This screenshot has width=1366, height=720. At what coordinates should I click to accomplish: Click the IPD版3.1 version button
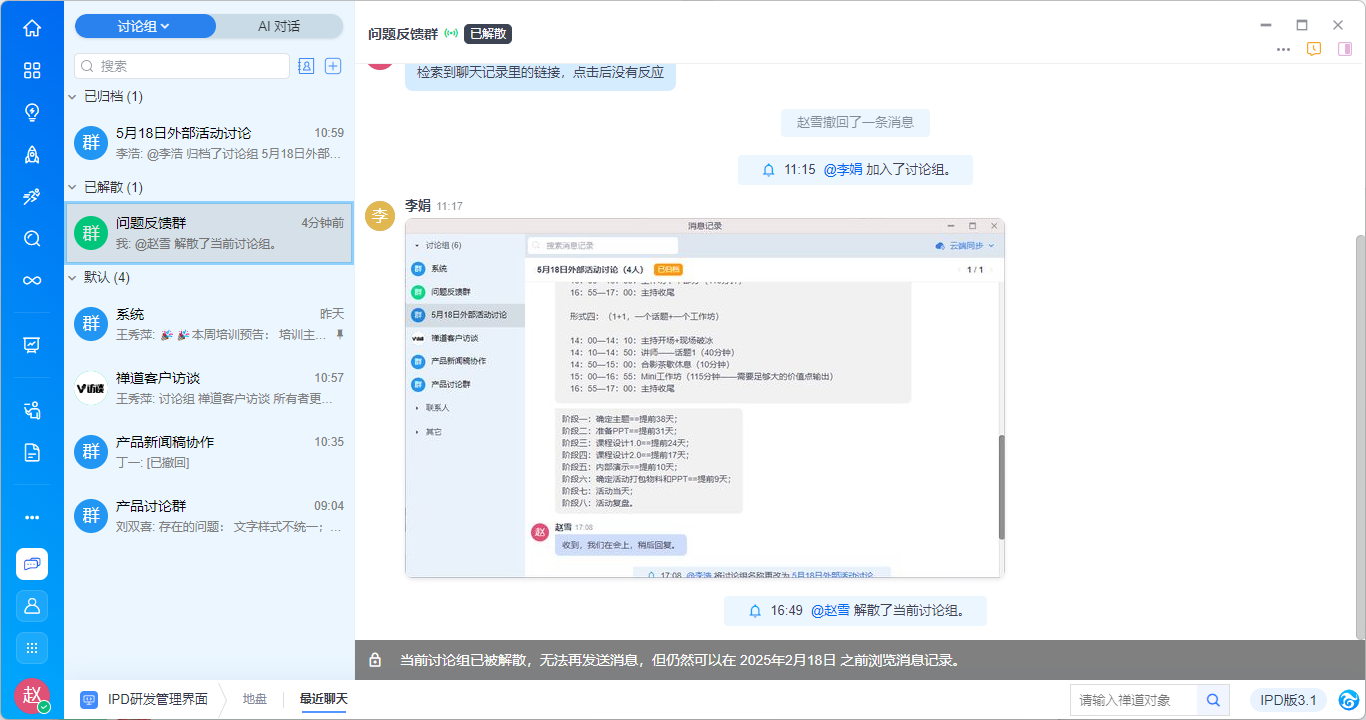point(1288,700)
